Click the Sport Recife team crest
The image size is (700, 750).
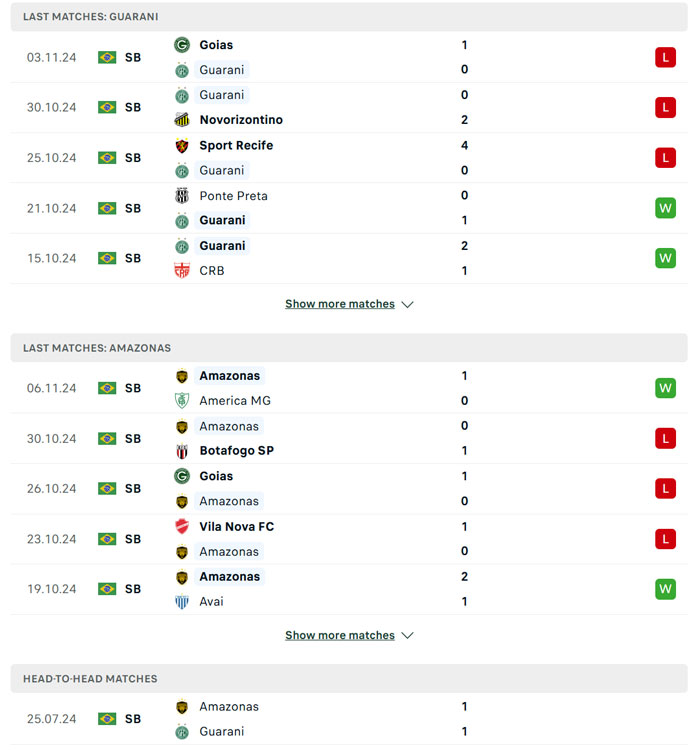point(182,145)
